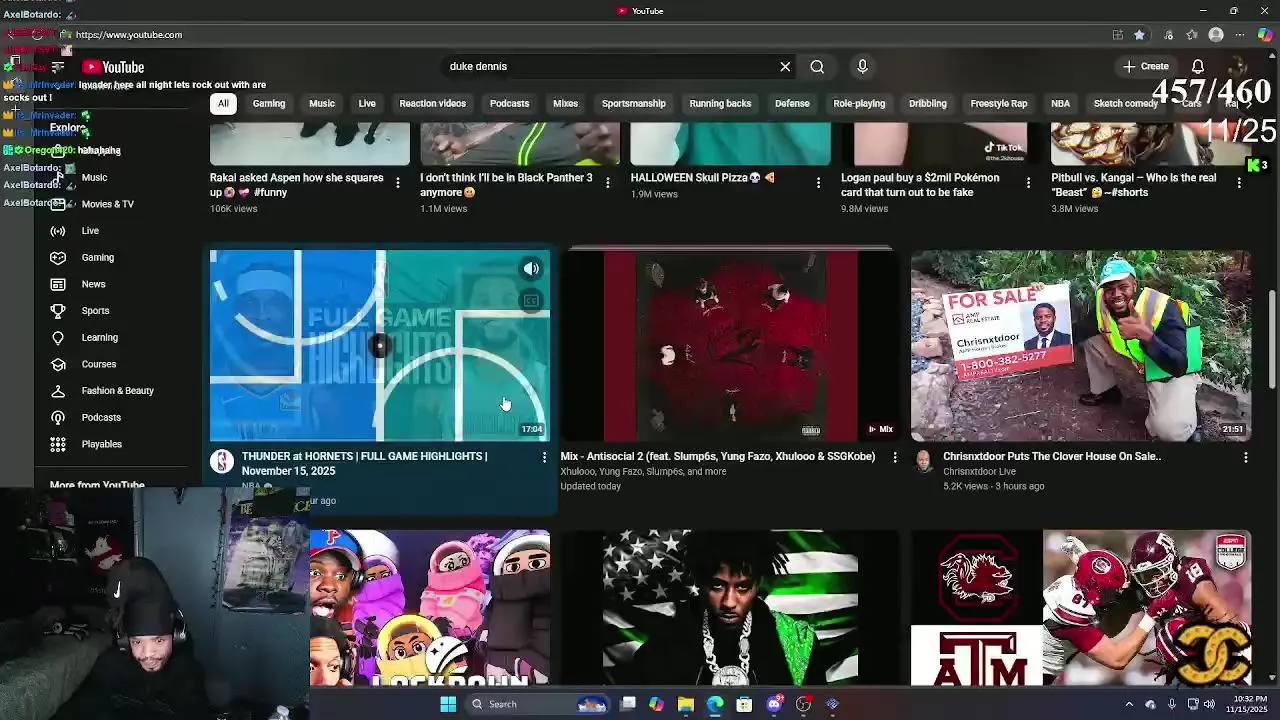
Task: Choose the Defense chip
Action: [x=792, y=103]
